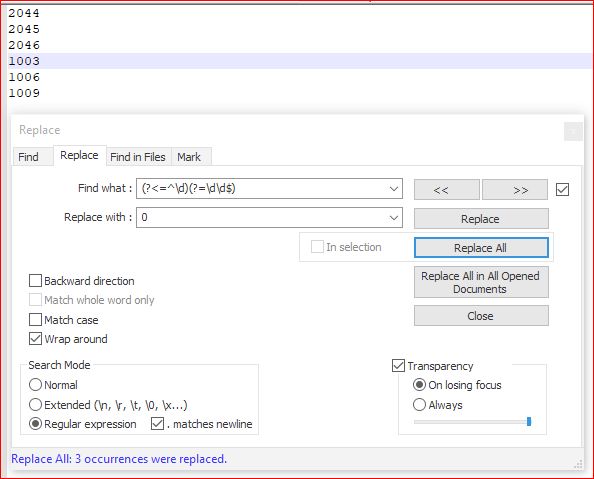Click the Replace button

[x=481, y=219]
